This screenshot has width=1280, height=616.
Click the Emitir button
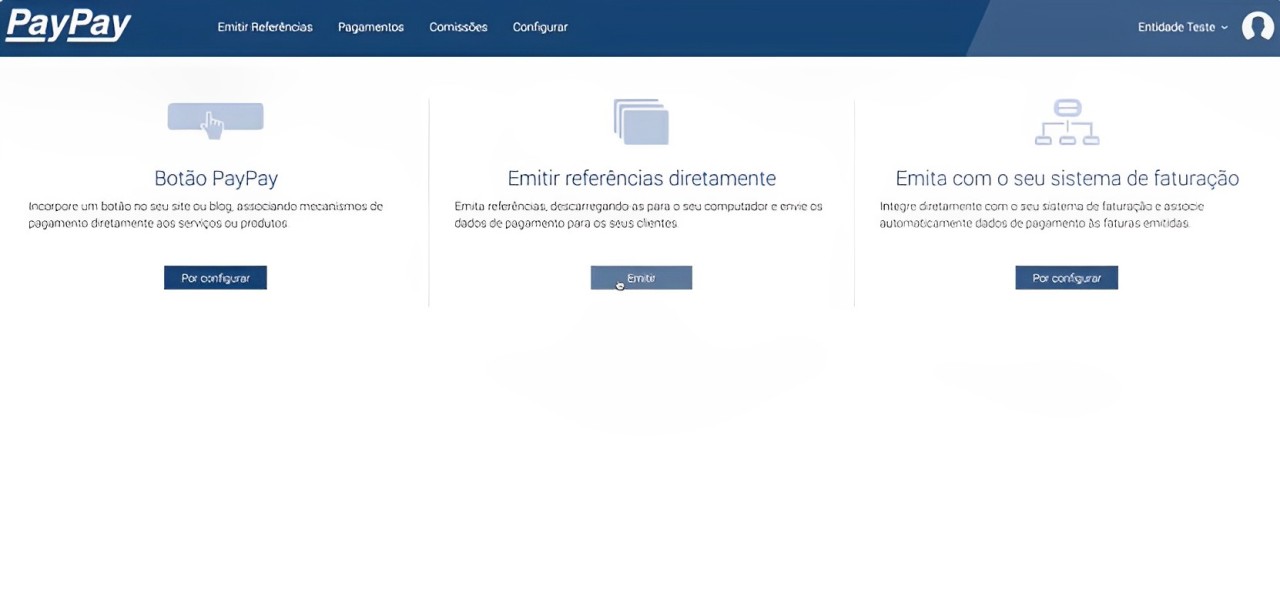click(x=641, y=278)
